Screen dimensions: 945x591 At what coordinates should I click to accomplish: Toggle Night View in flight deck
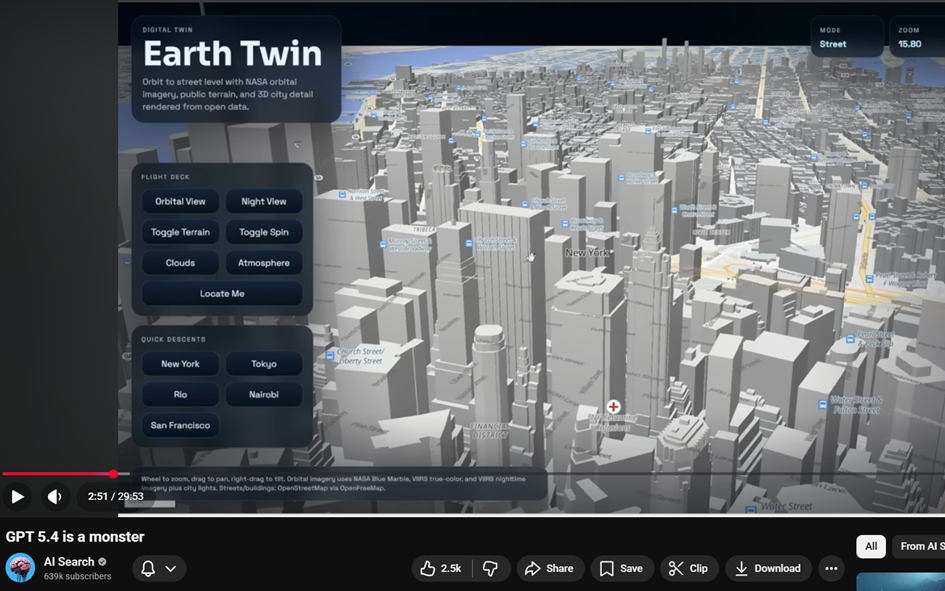[x=264, y=201]
